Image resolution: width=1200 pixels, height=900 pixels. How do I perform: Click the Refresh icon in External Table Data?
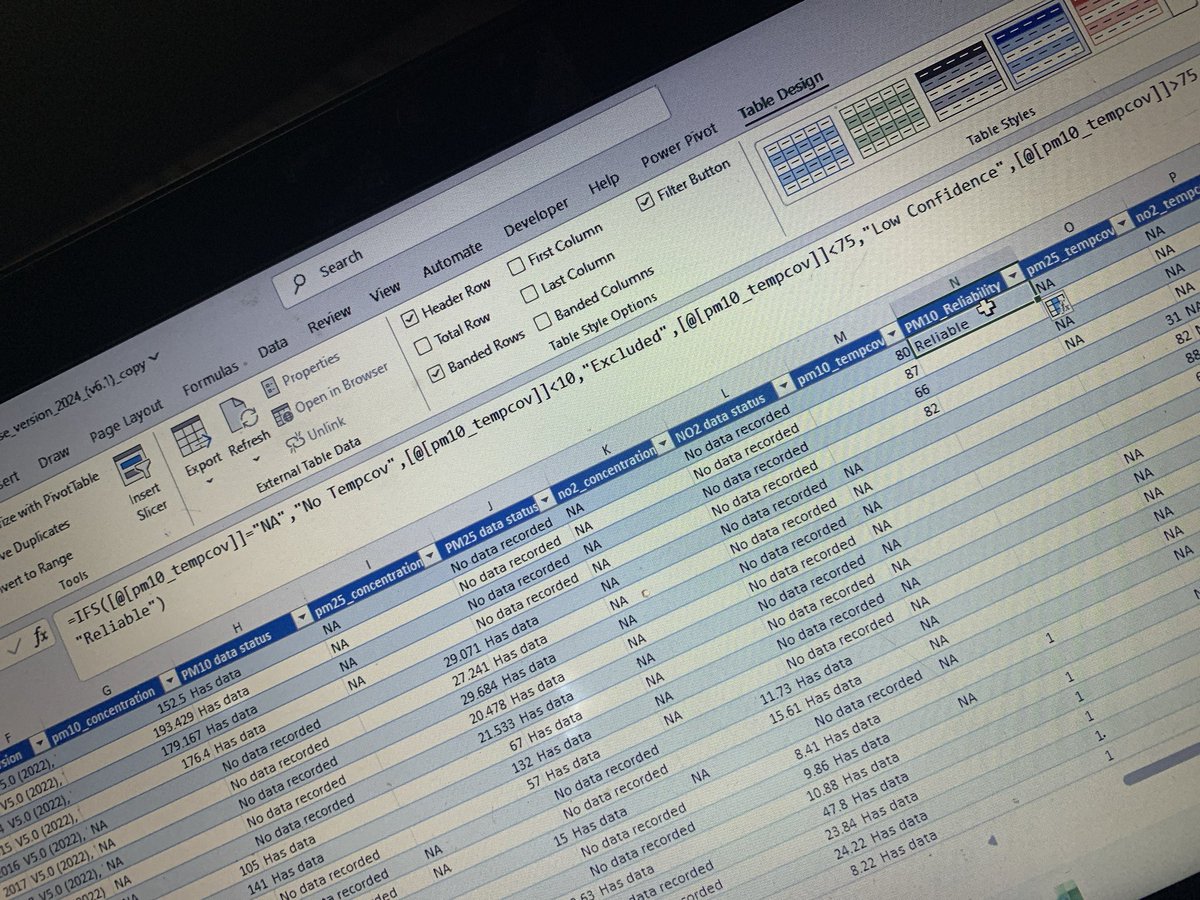tap(237, 414)
